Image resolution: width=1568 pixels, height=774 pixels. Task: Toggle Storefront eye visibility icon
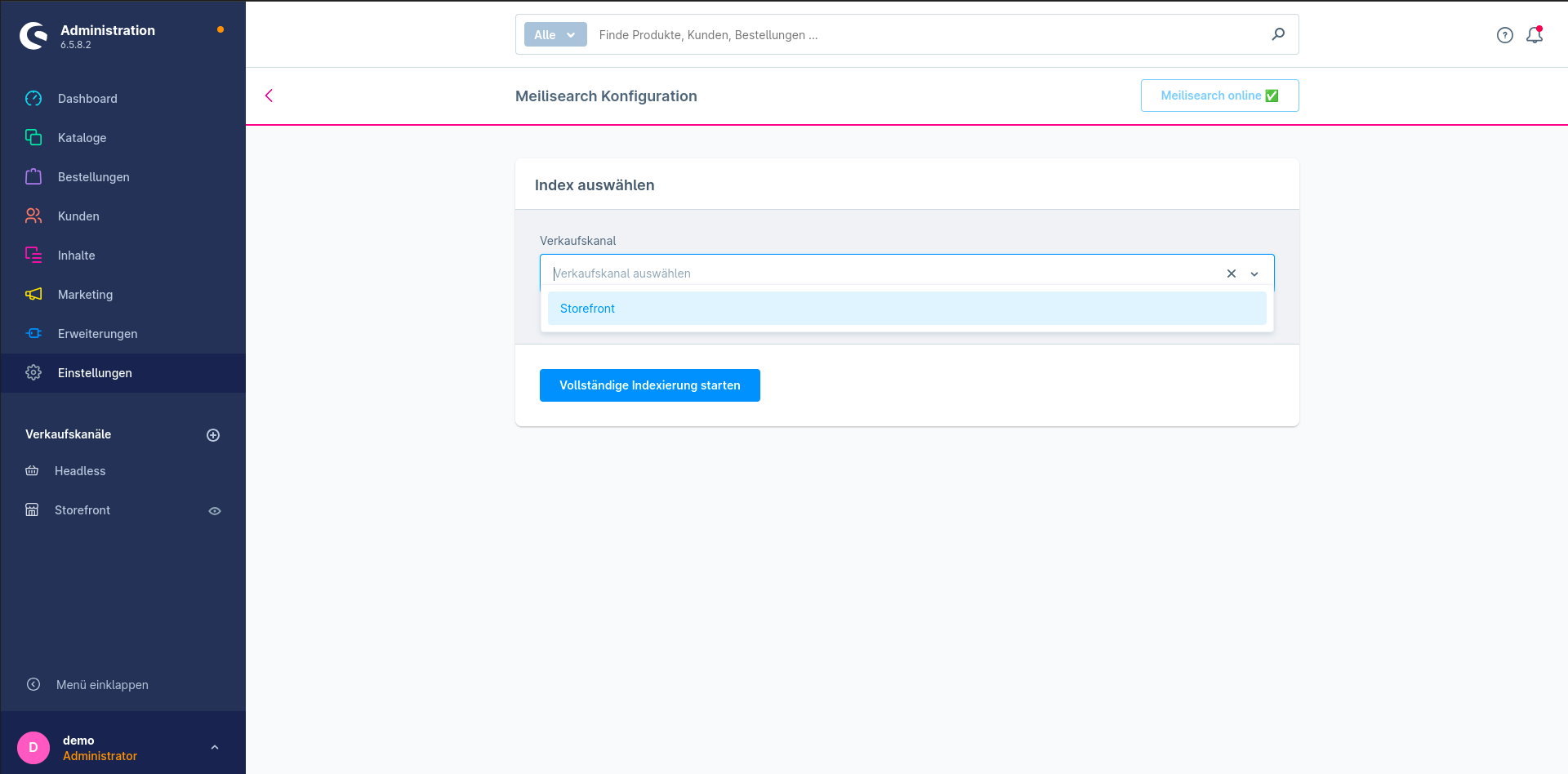tap(215, 511)
